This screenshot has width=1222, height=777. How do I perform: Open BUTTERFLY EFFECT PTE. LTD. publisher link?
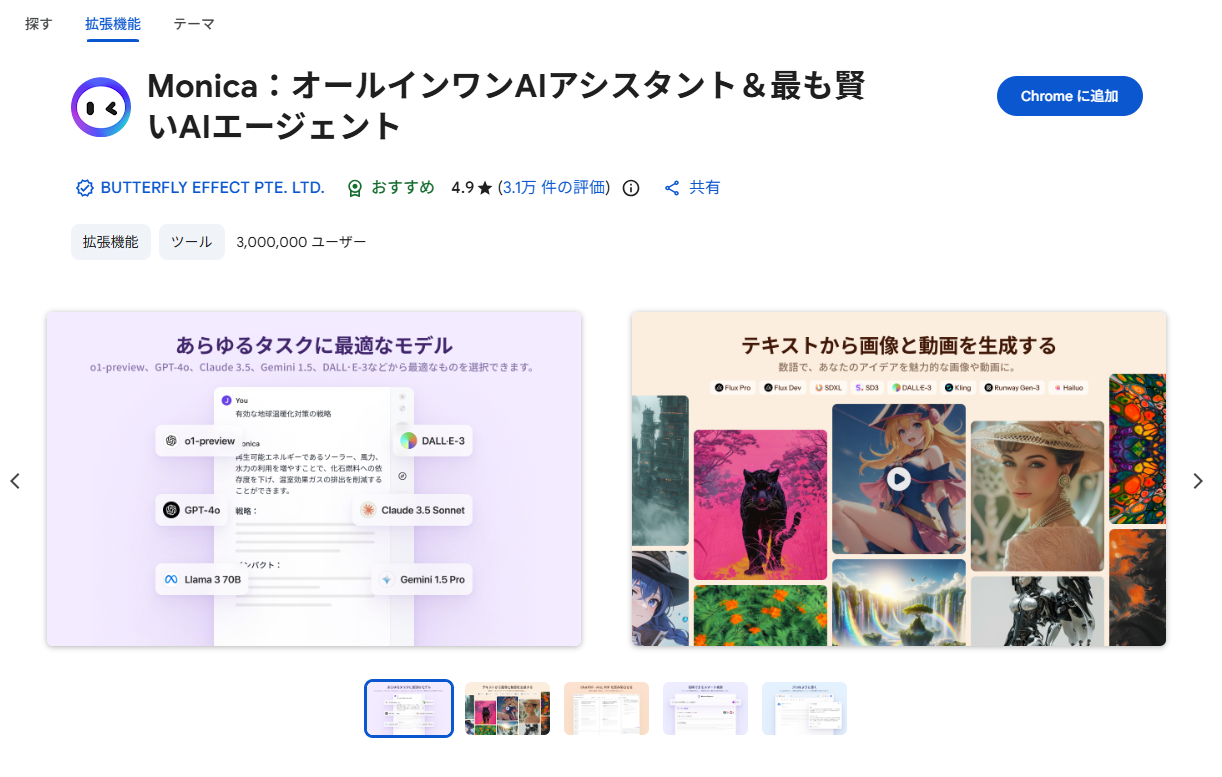pyautogui.click(x=213, y=188)
